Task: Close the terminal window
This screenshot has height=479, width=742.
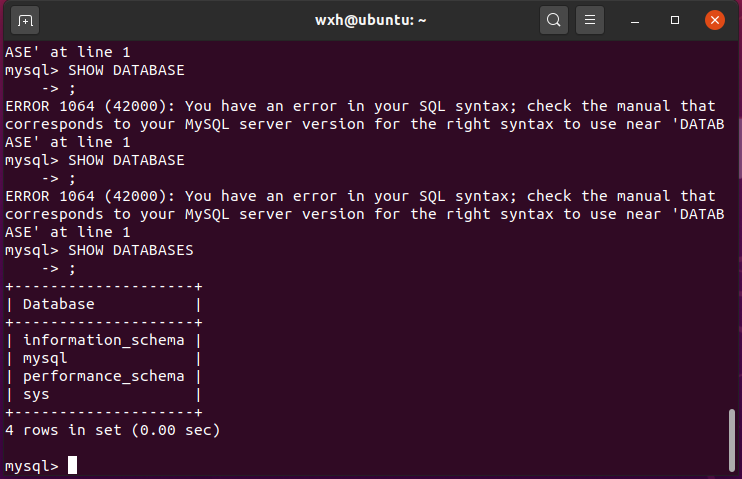Action: [714, 20]
